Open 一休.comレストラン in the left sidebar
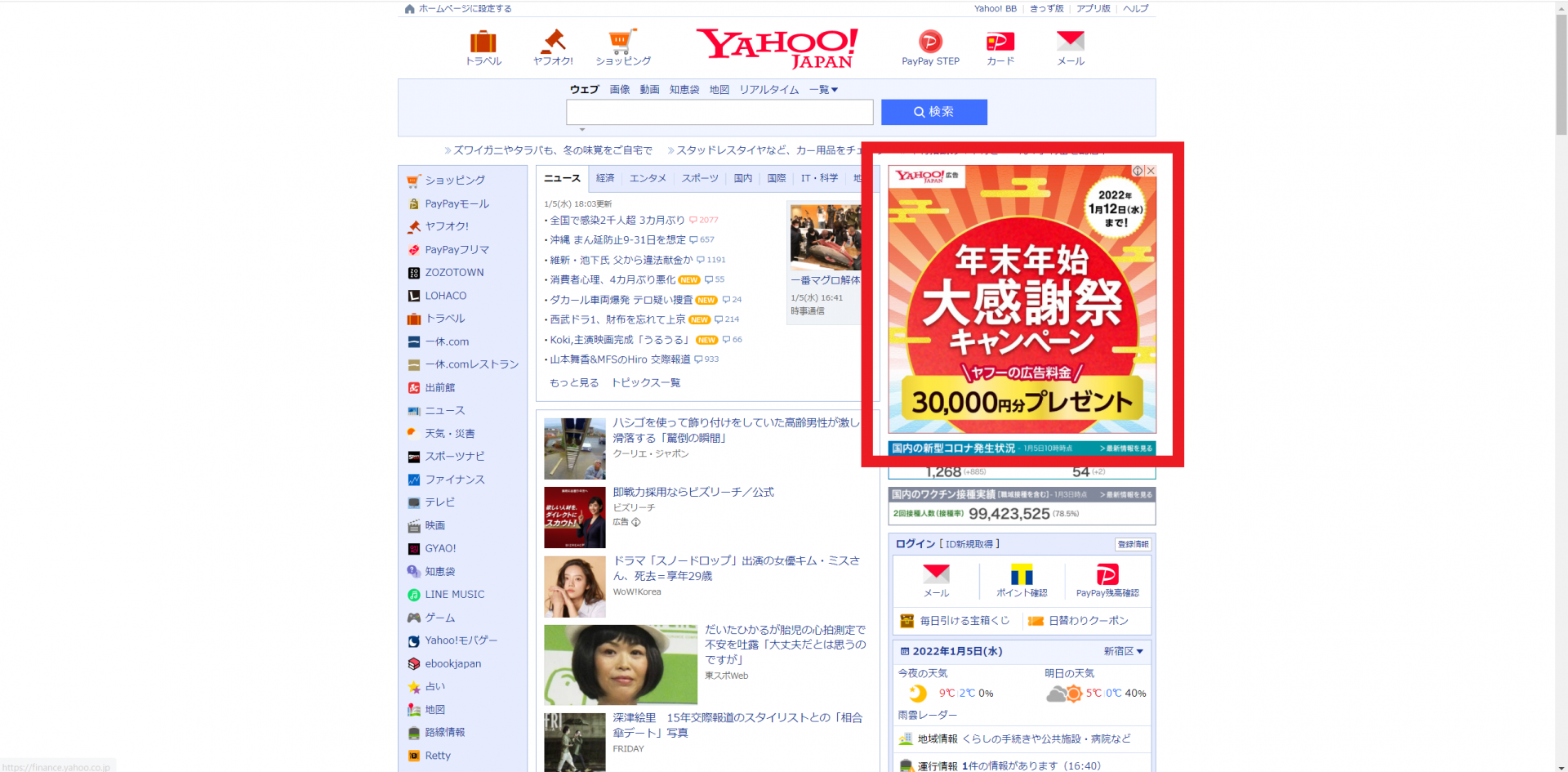 coord(471,365)
